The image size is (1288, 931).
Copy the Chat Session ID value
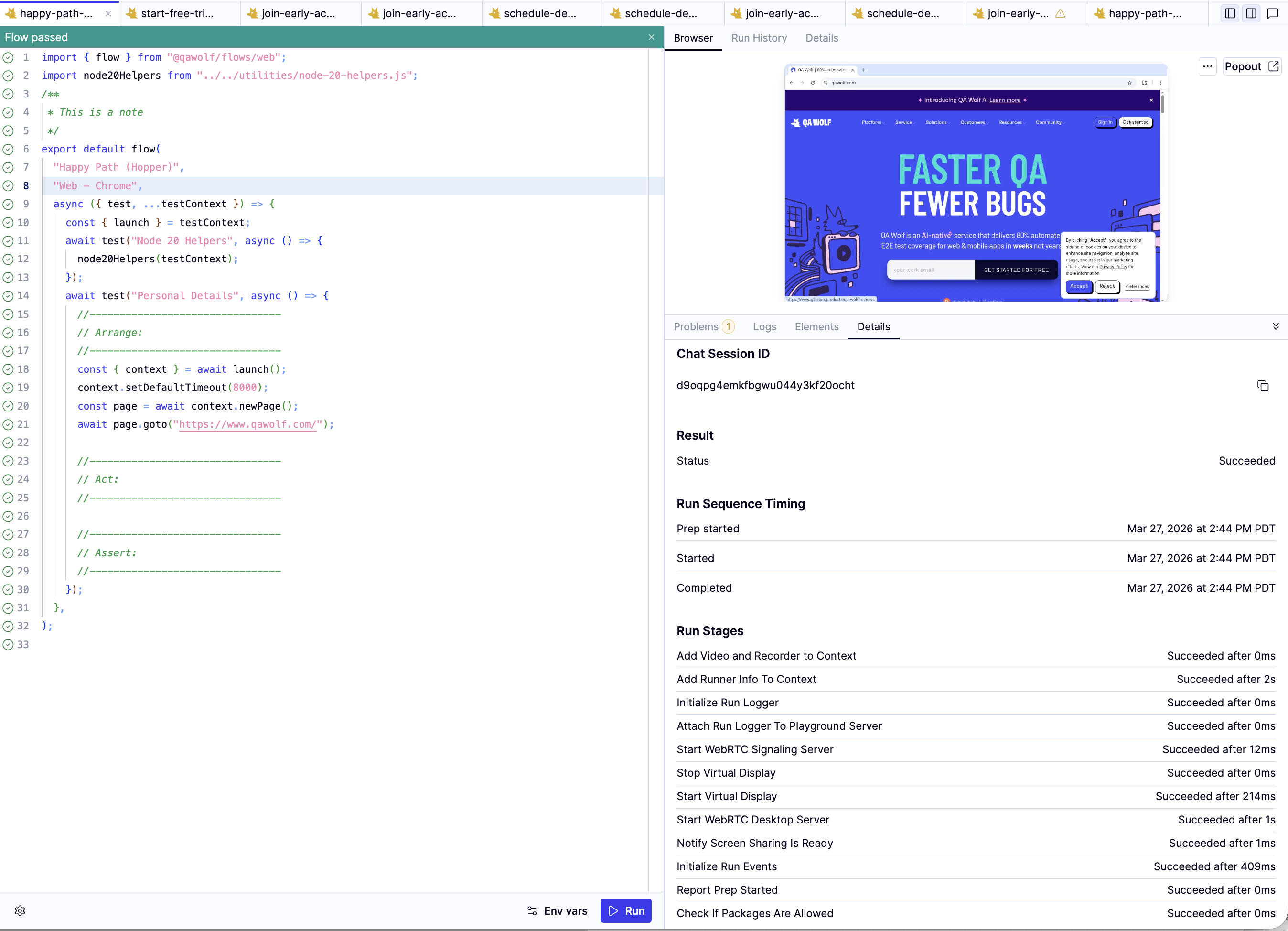pos(1263,385)
